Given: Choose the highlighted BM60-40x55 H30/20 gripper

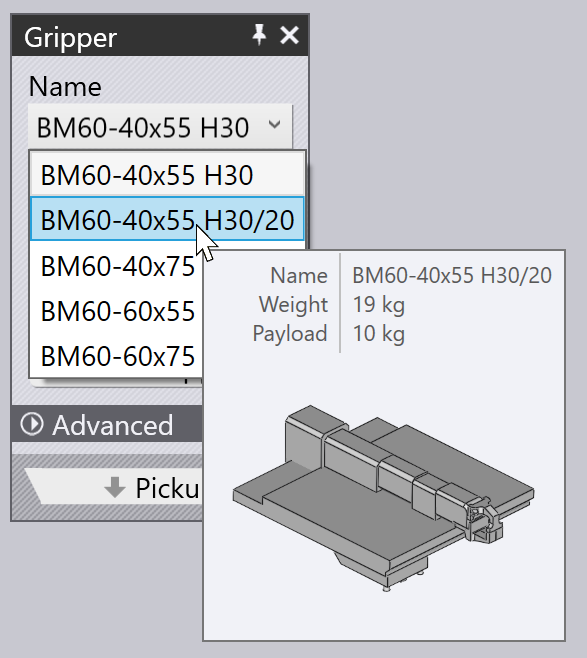Looking at the screenshot, I should tap(167, 219).
